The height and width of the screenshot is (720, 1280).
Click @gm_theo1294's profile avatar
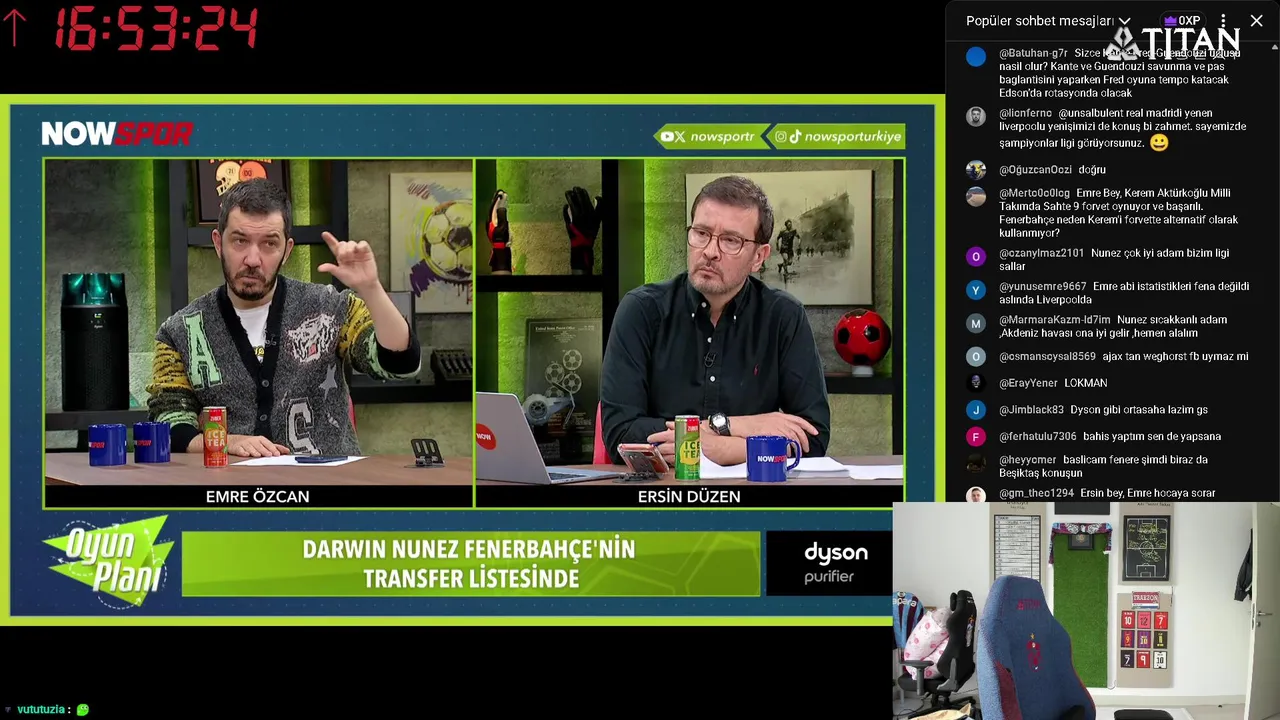[976, 494]
